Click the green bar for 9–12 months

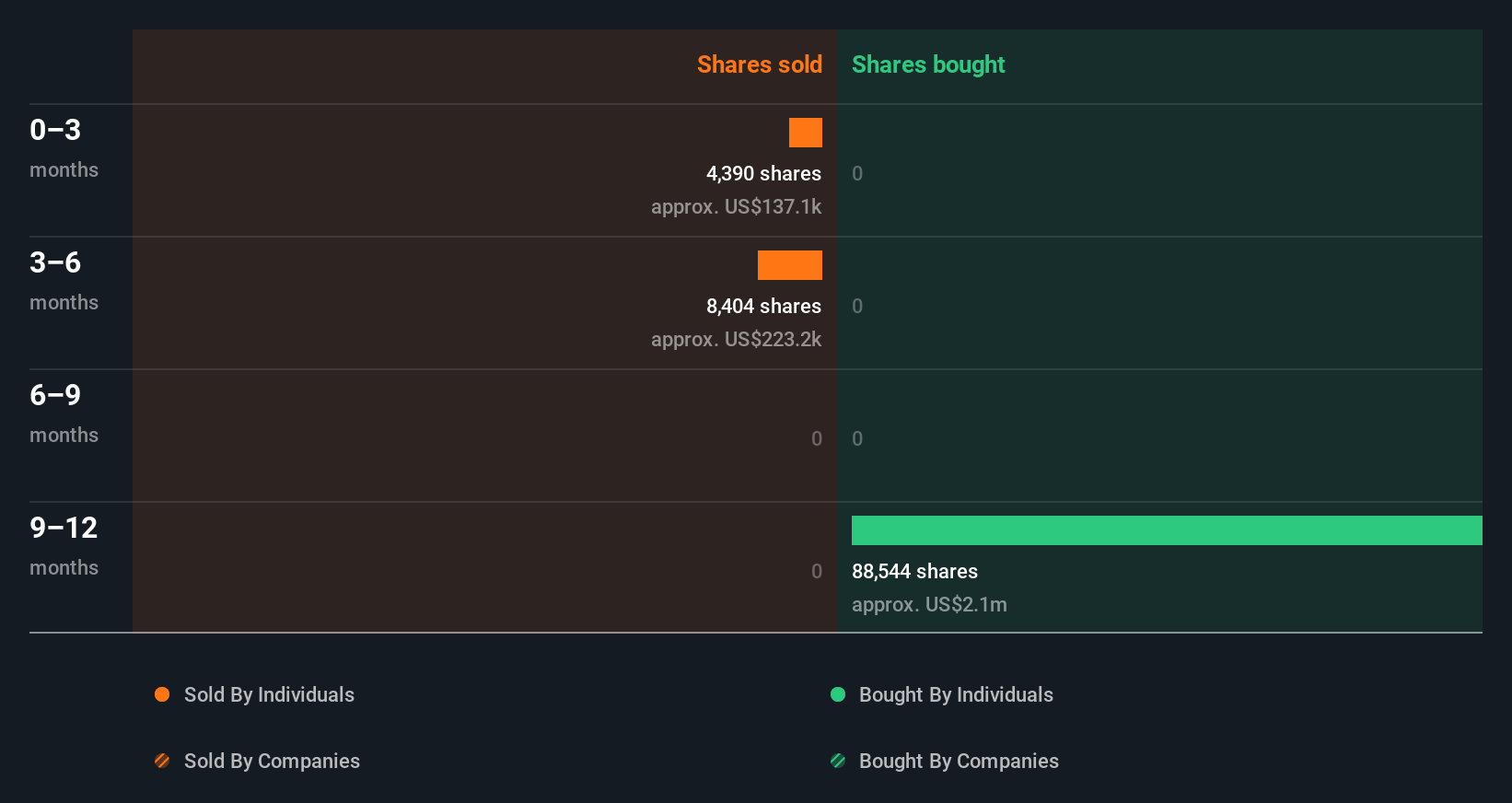pos(1167,530)
